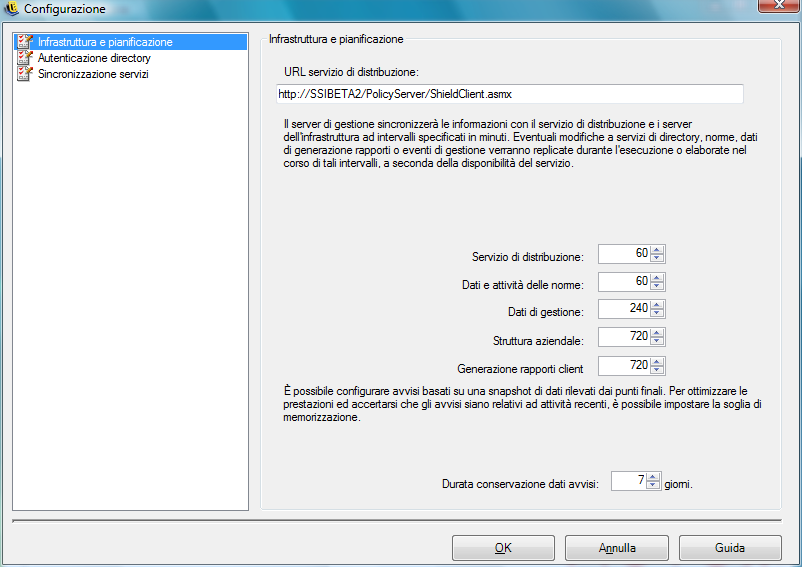The image size is (802, 567).
Task: Click the Dati e attività delle norme value
Action: tap(624, 281)
